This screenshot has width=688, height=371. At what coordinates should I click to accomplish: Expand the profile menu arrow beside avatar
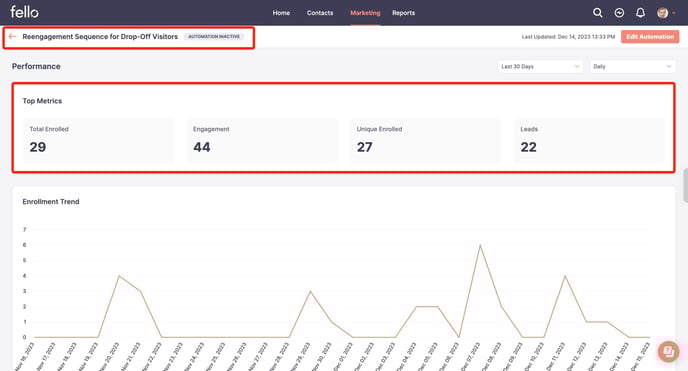pos(674,13)
